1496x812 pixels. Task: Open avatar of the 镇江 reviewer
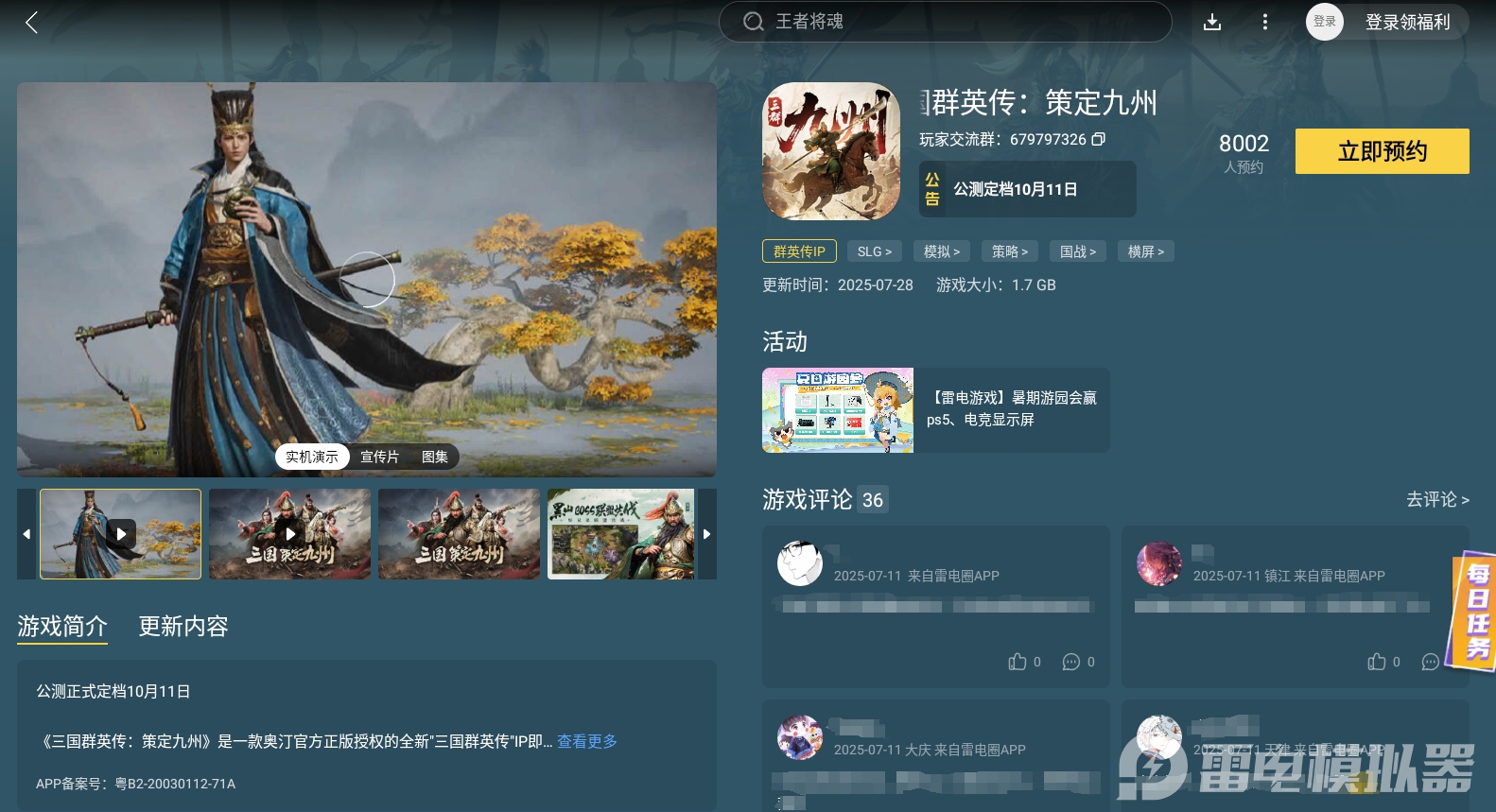click(1159, 564)
